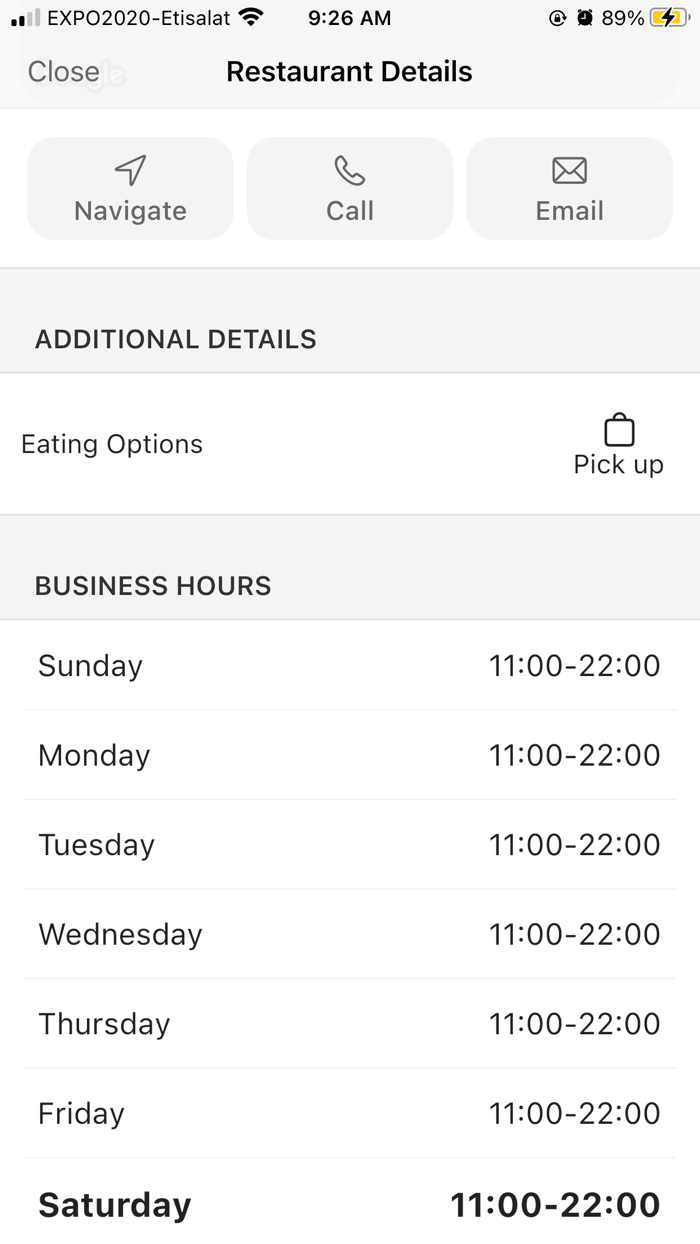The width and height of the screenshot is (700, 1244).
Task: Tap the Call phone icon
Action: [350, 171]
